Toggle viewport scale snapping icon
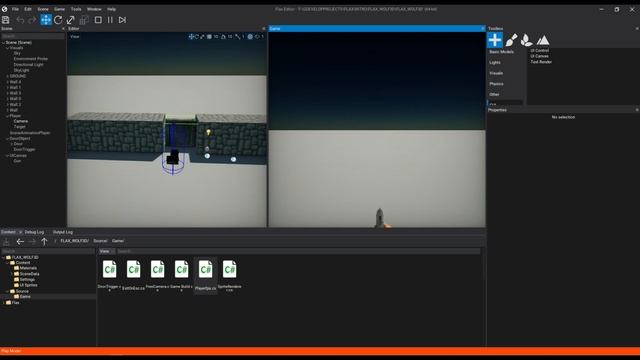The height and width of the screenshot is (360, 640). [x=238, y=37]
